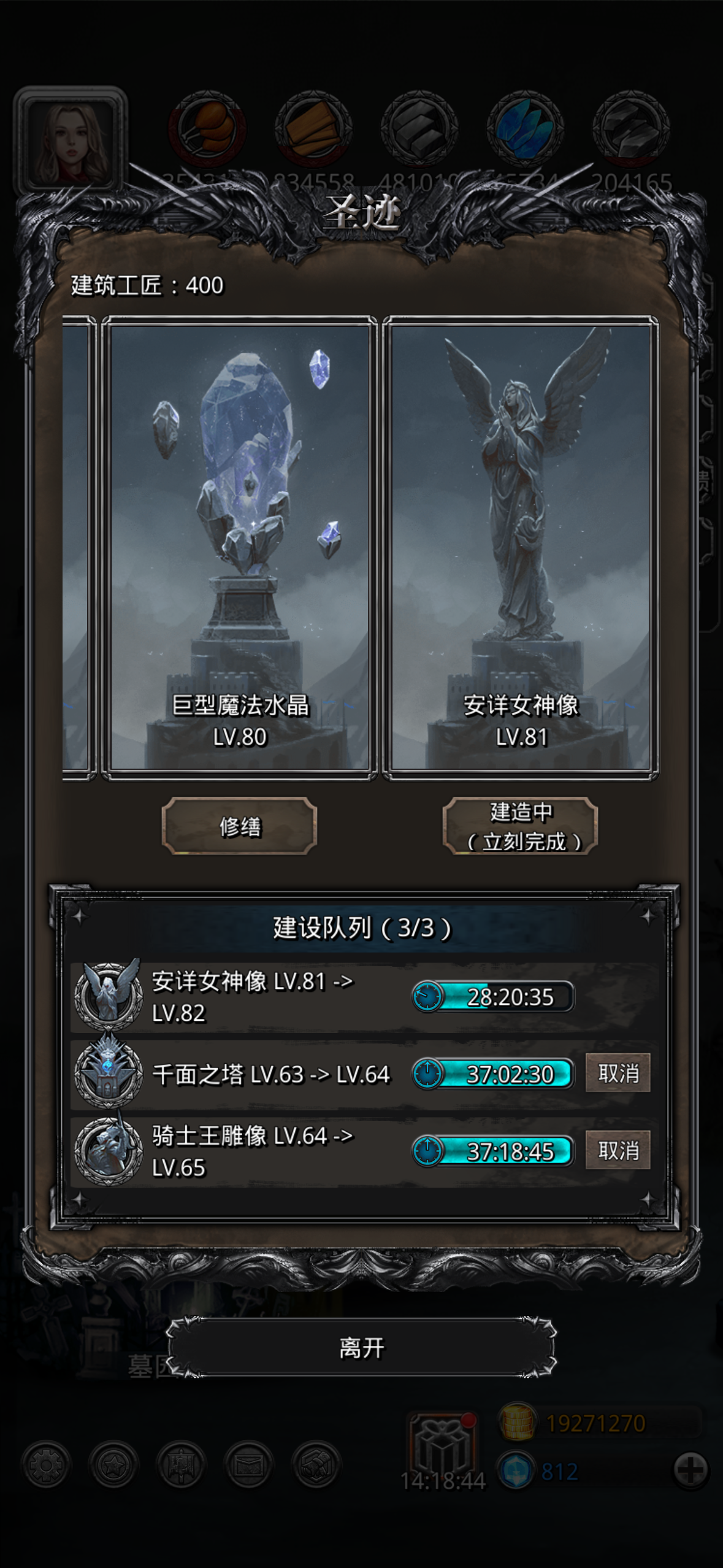Click 建造中 (立刻完成) instant finish button

coord(521,826)
